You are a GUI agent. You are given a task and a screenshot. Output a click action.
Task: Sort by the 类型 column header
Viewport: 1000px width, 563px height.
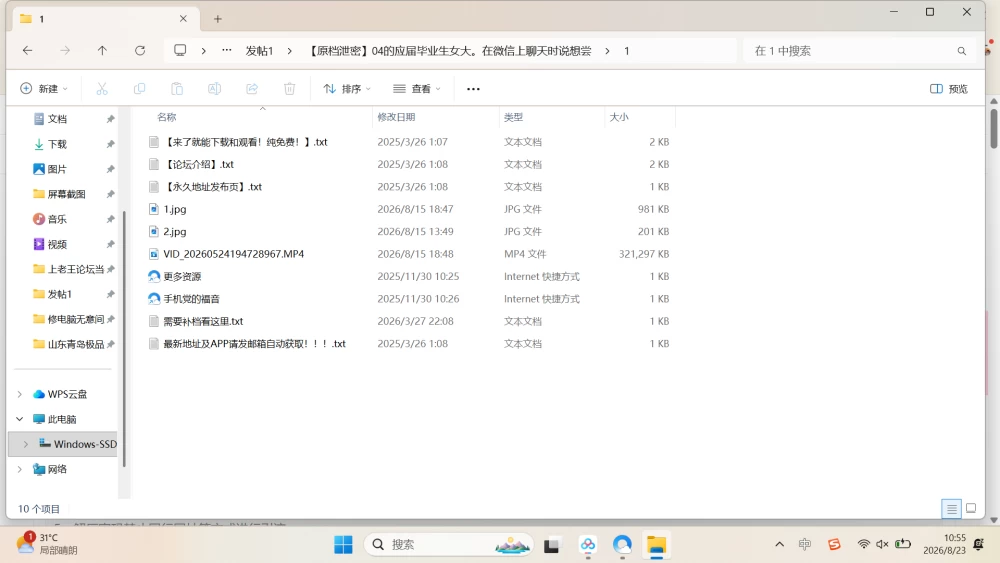pos(513,117)
